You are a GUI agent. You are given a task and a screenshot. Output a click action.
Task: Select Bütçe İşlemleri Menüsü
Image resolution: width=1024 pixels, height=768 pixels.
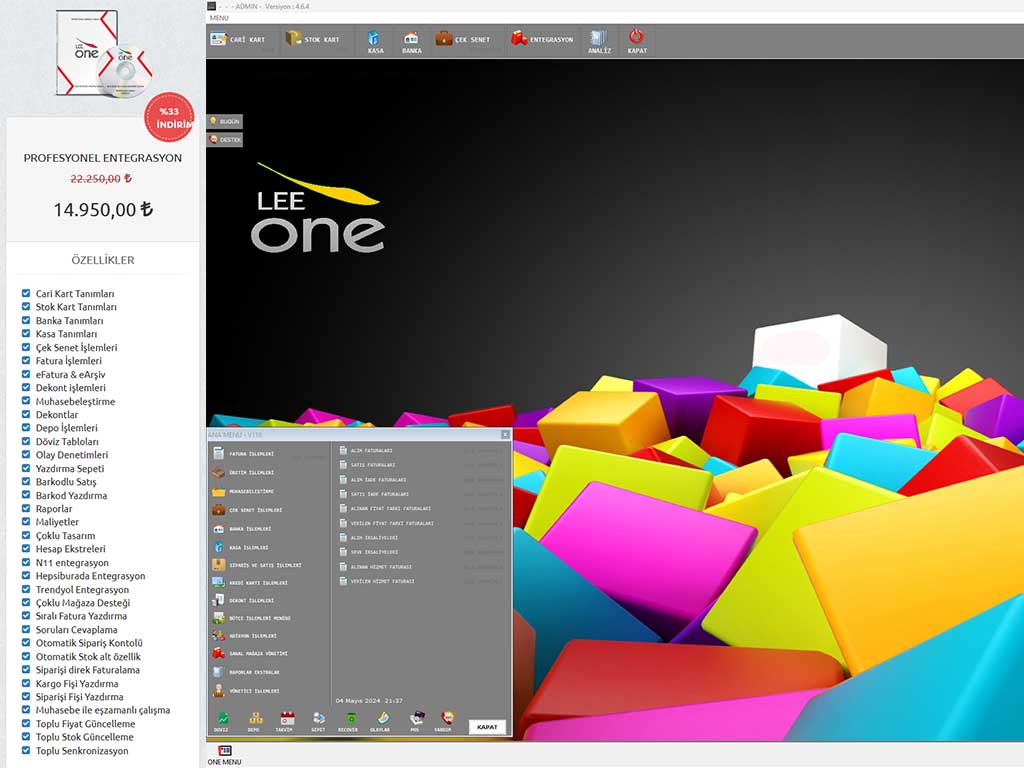pos(252,618)
